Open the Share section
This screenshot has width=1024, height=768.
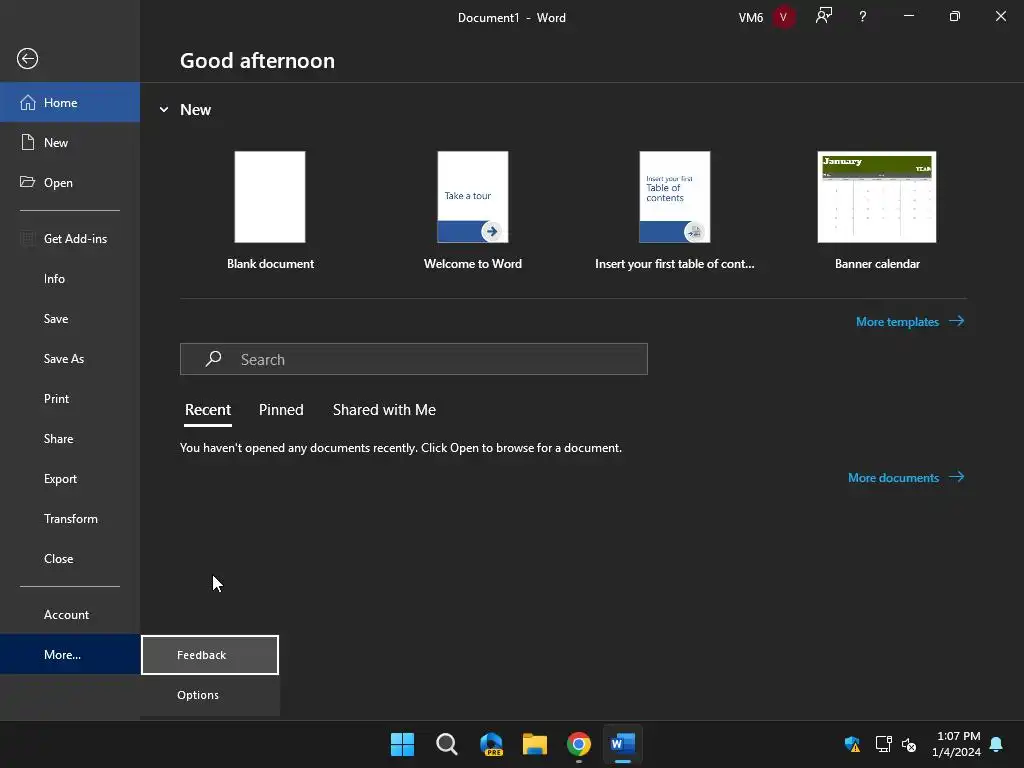coord(70,439)
